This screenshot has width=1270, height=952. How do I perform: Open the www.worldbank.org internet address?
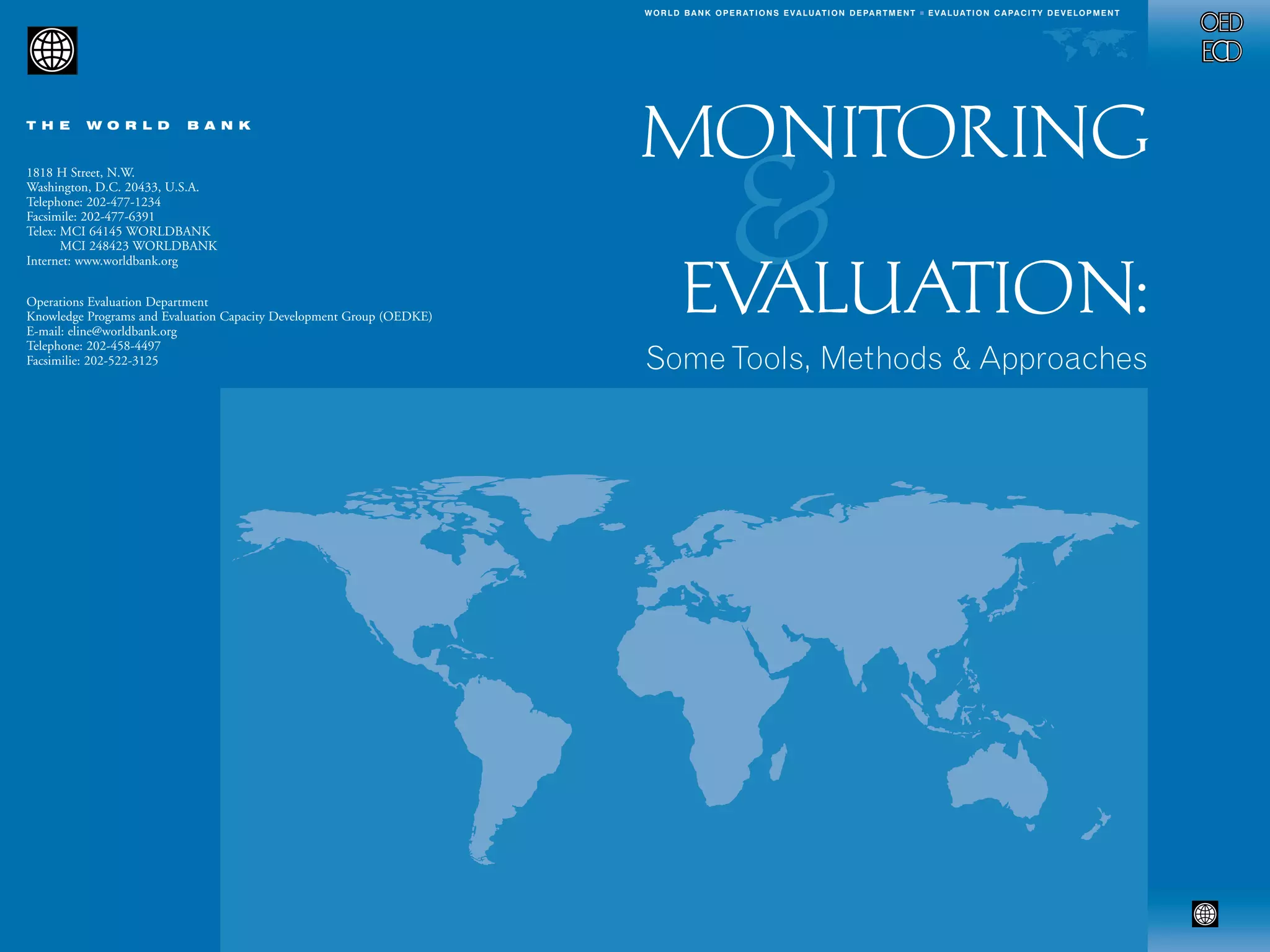[126, 261]
